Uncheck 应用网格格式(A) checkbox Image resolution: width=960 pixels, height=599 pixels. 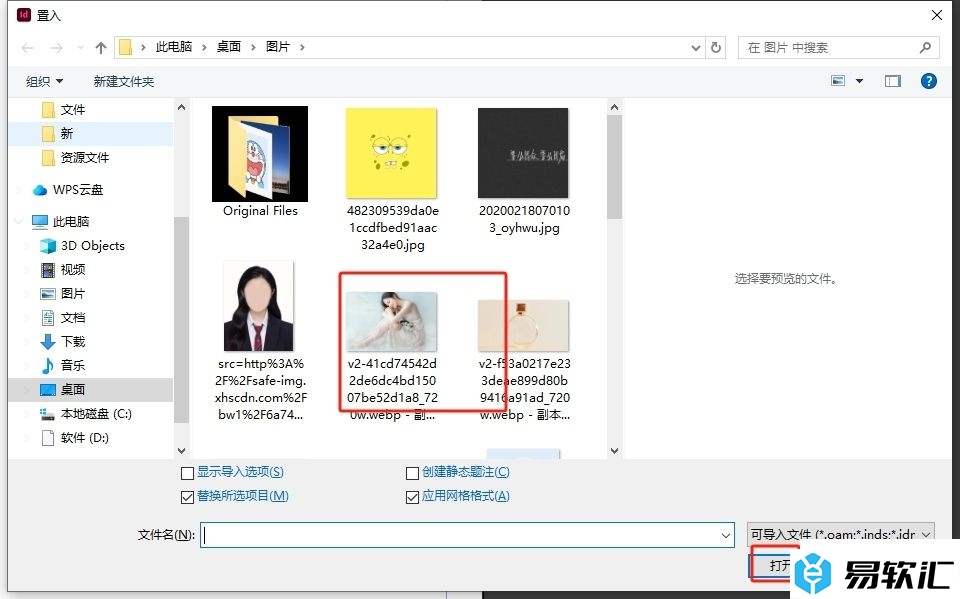[x=412, y=497]
